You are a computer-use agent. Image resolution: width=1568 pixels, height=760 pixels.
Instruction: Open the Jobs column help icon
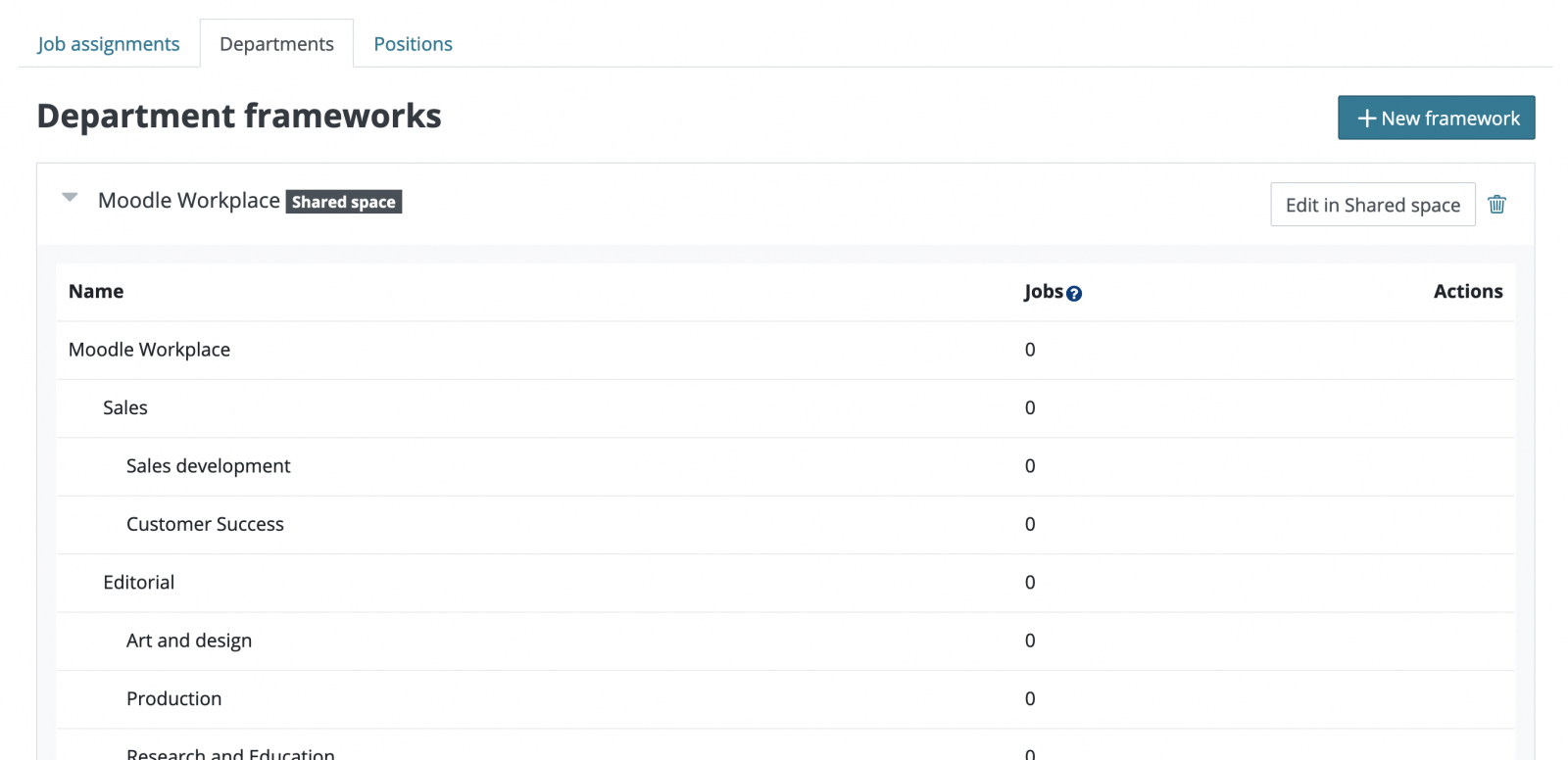coord(1074,293)
